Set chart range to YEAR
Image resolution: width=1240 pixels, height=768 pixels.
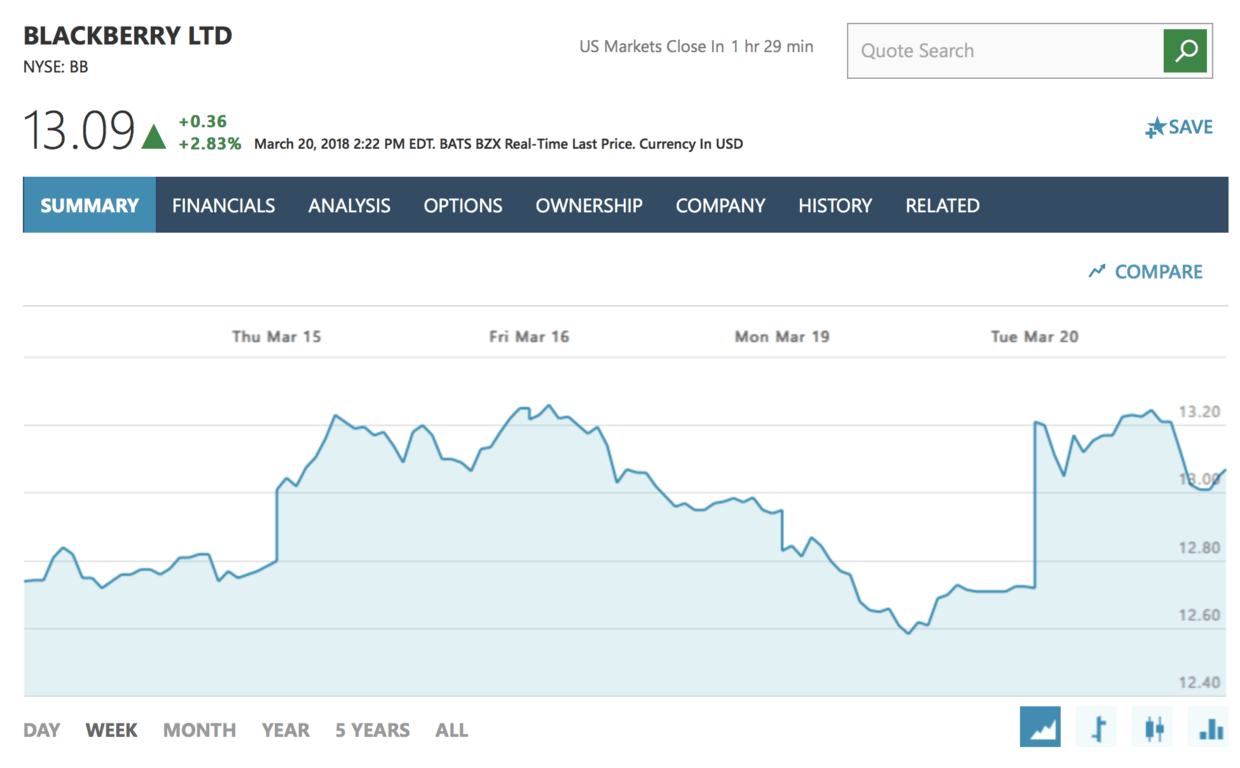point(285,730)
